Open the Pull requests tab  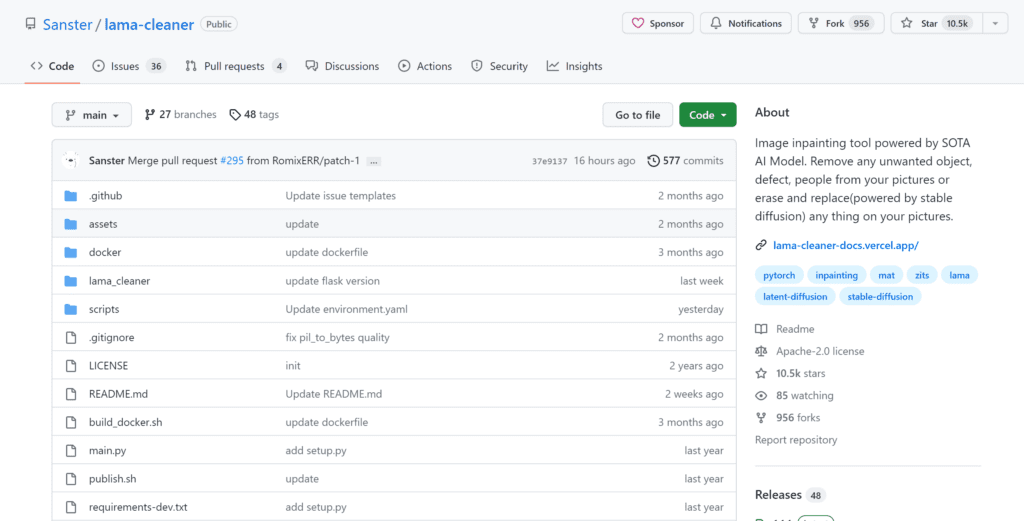[236, 66]
